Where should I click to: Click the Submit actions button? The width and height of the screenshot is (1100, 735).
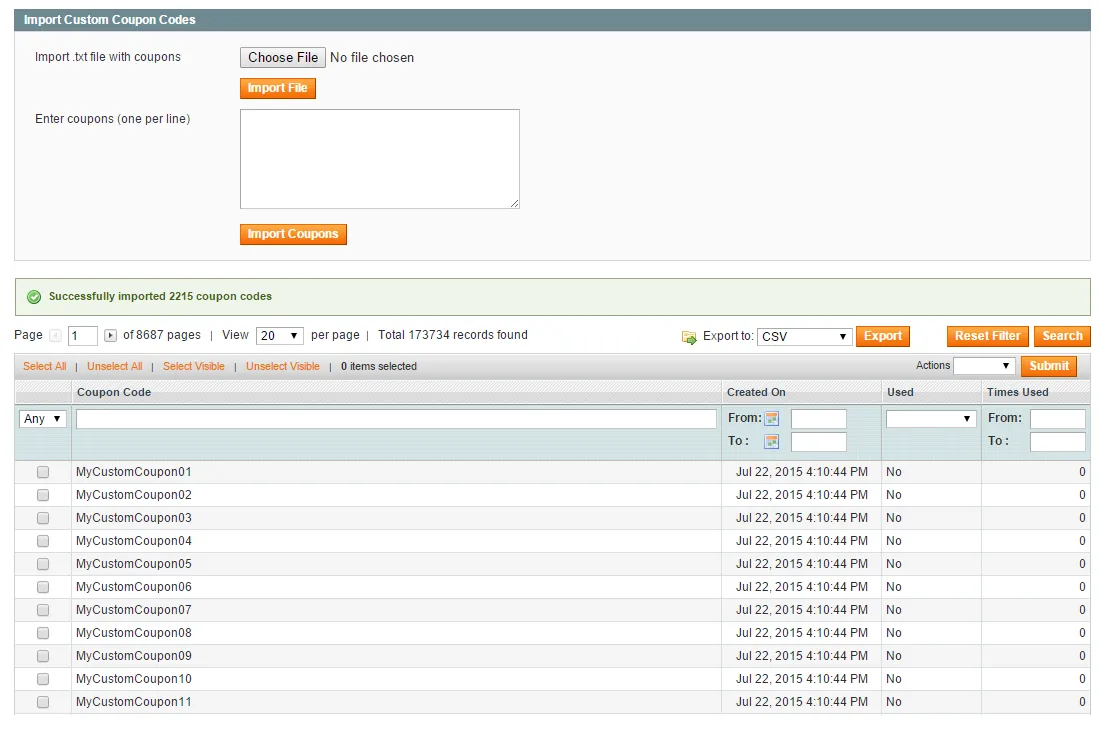(1049, 366)
